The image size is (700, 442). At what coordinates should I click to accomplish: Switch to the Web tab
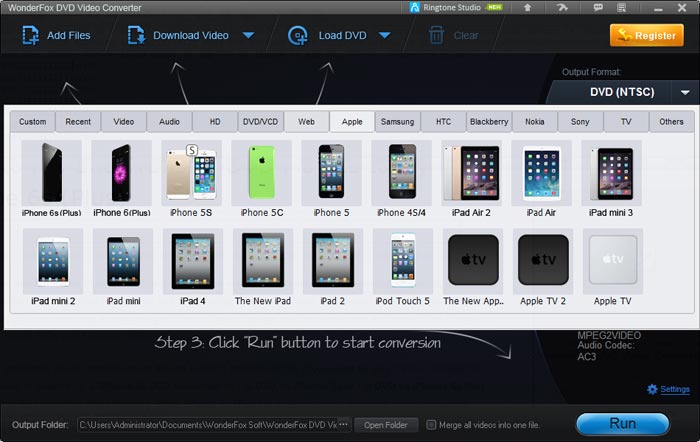(306, 122)
